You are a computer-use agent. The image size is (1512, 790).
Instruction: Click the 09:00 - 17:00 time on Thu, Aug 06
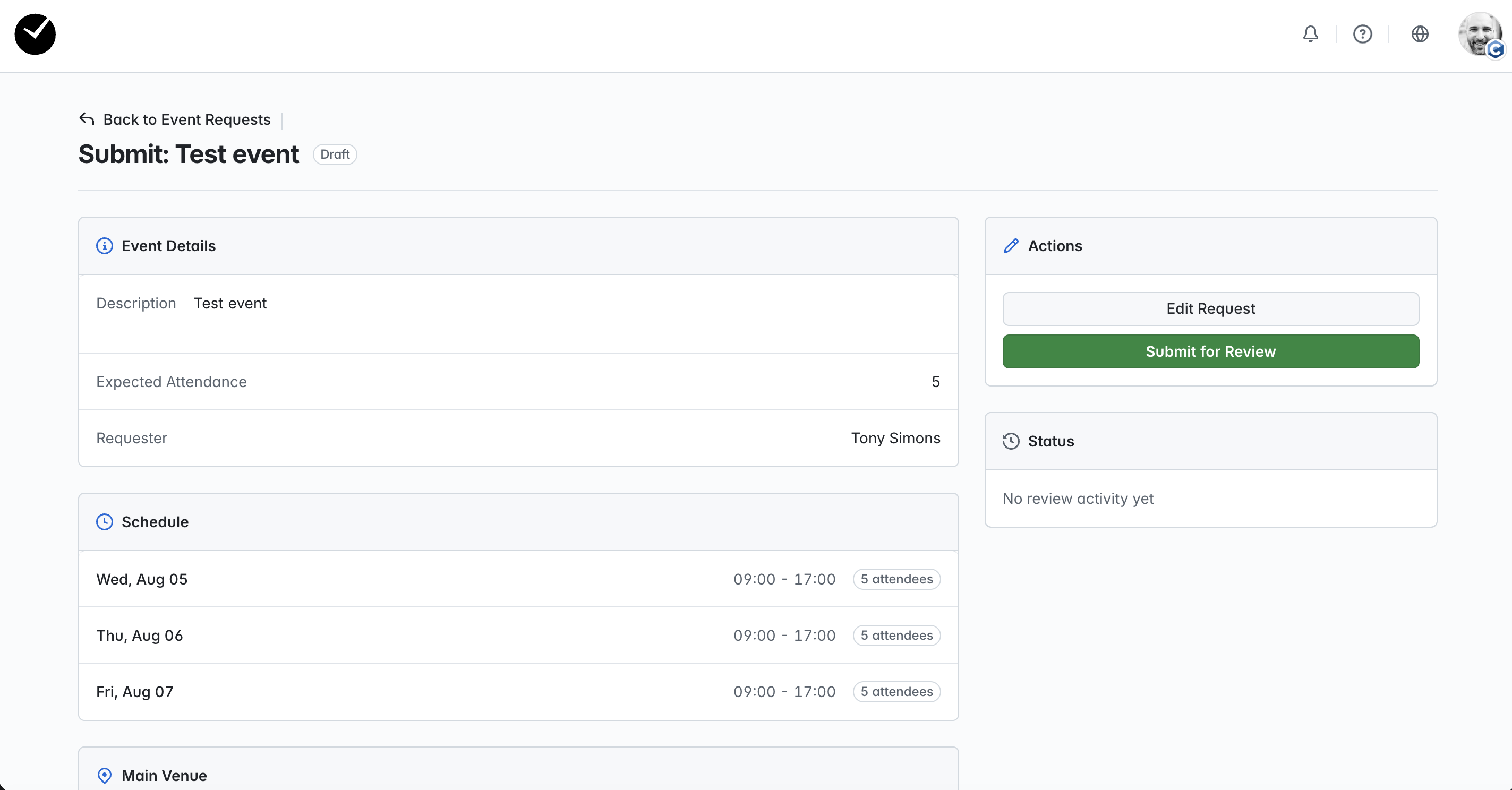[784, 635]
